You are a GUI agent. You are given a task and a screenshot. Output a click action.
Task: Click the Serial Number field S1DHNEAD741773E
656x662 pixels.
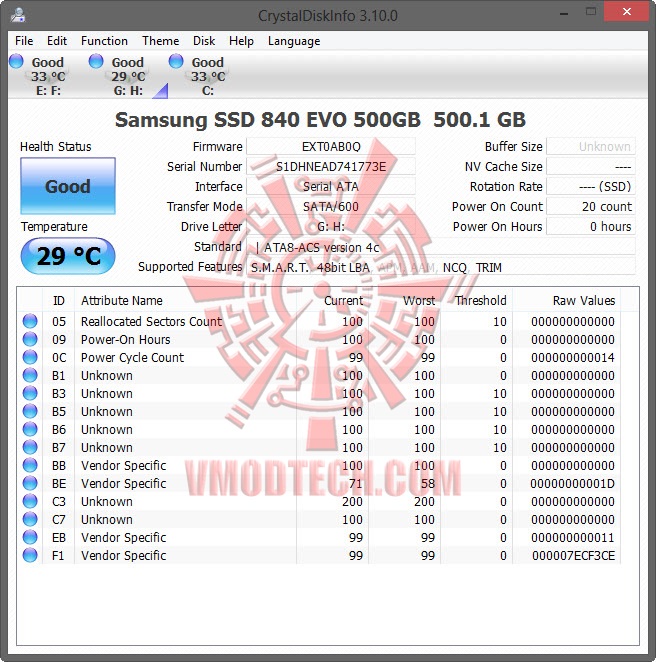click(331, 166)
